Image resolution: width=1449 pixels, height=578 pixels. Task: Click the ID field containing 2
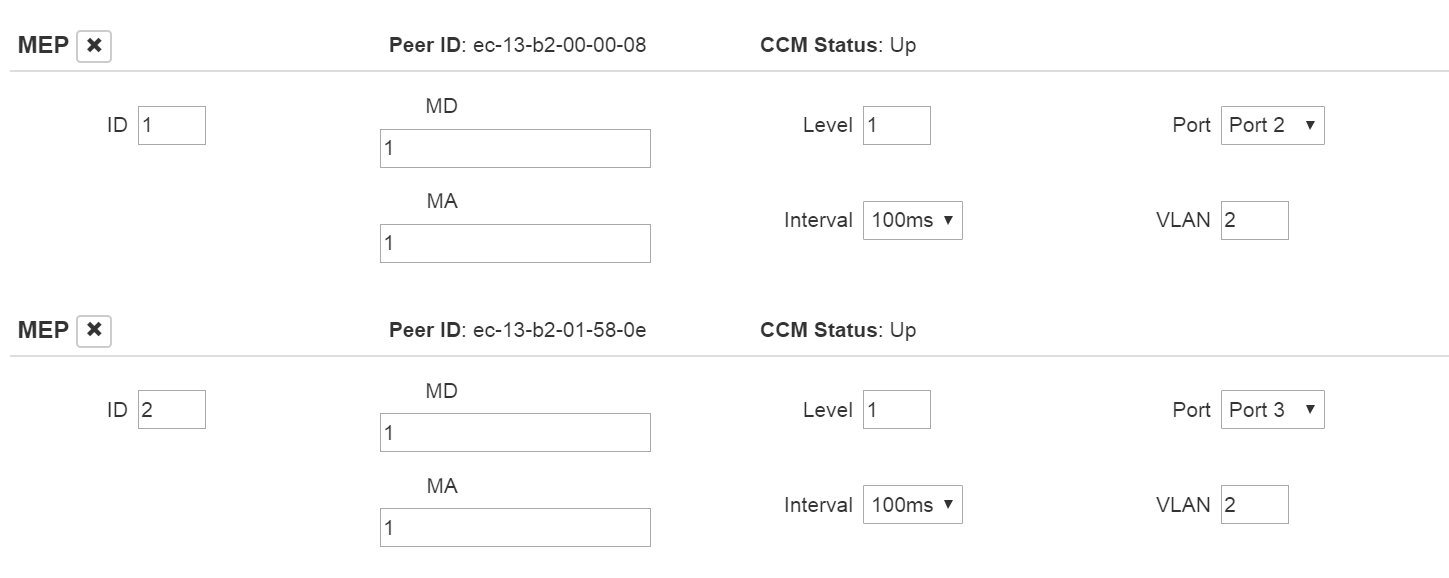[172, 410]
